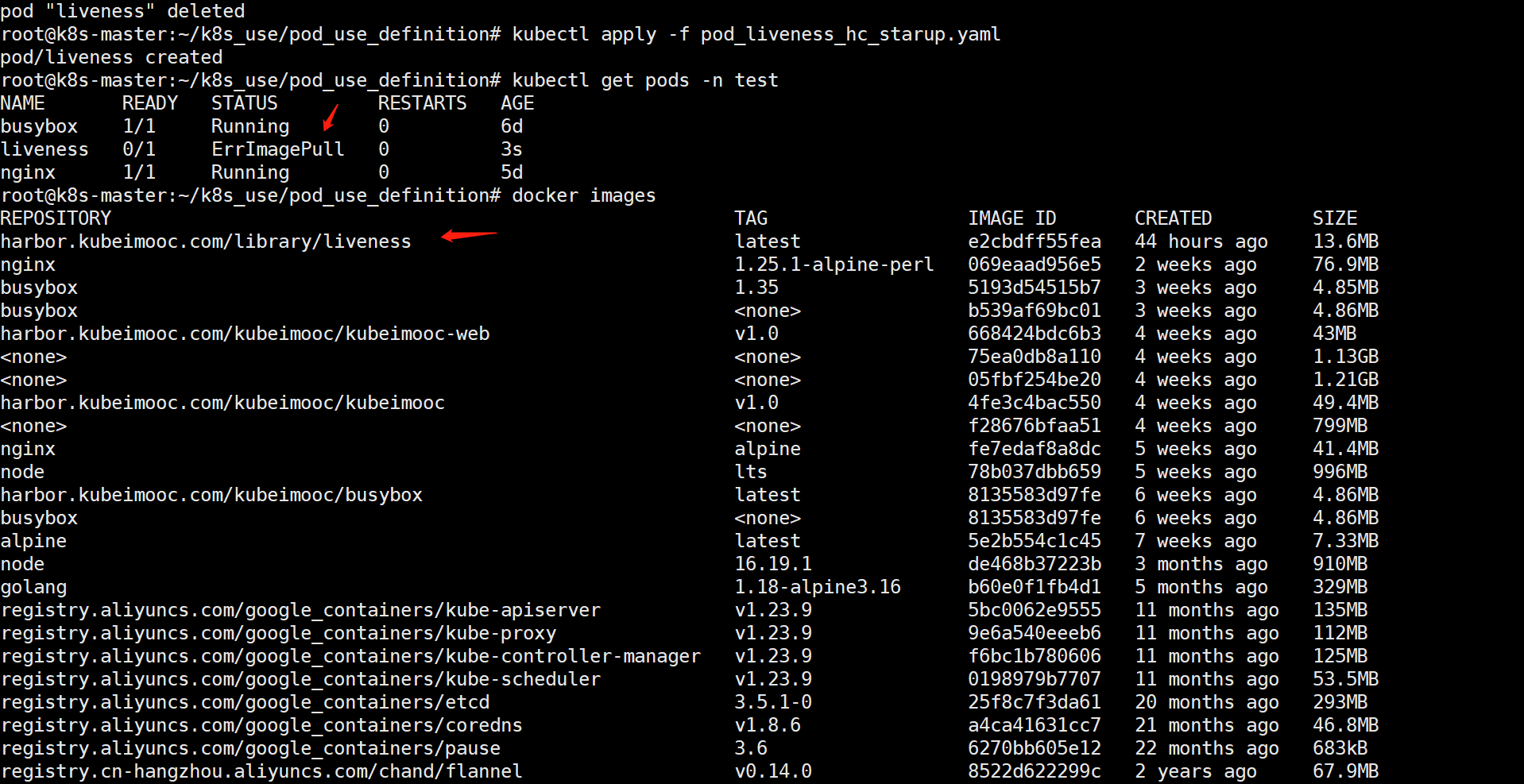Click the 'REPOSITORY' column header
The width and height of the screenshot is (1524, 784).
pyautogui.click(x=56, y=218)
